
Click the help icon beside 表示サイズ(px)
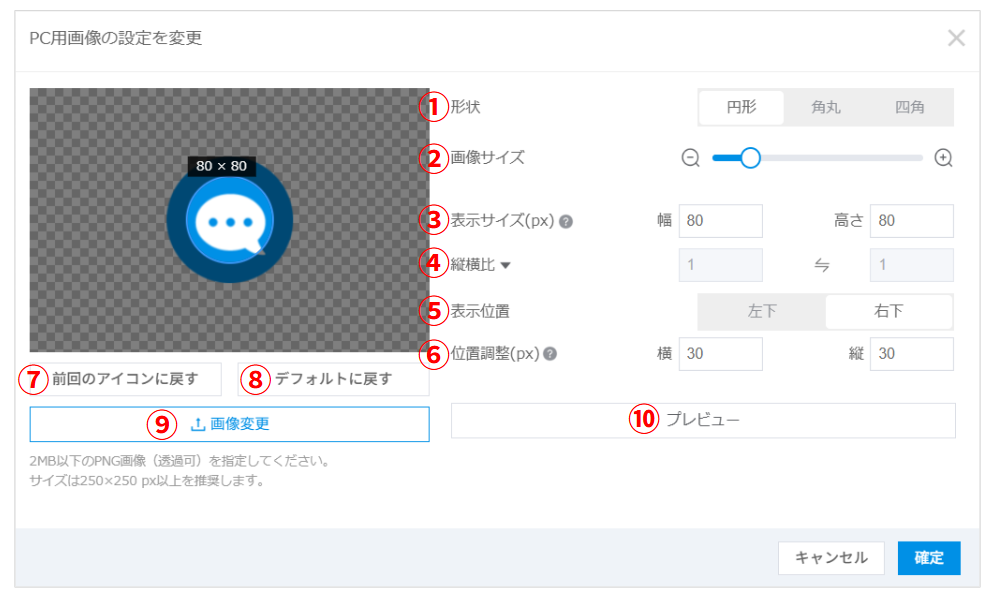click(566, 222)
